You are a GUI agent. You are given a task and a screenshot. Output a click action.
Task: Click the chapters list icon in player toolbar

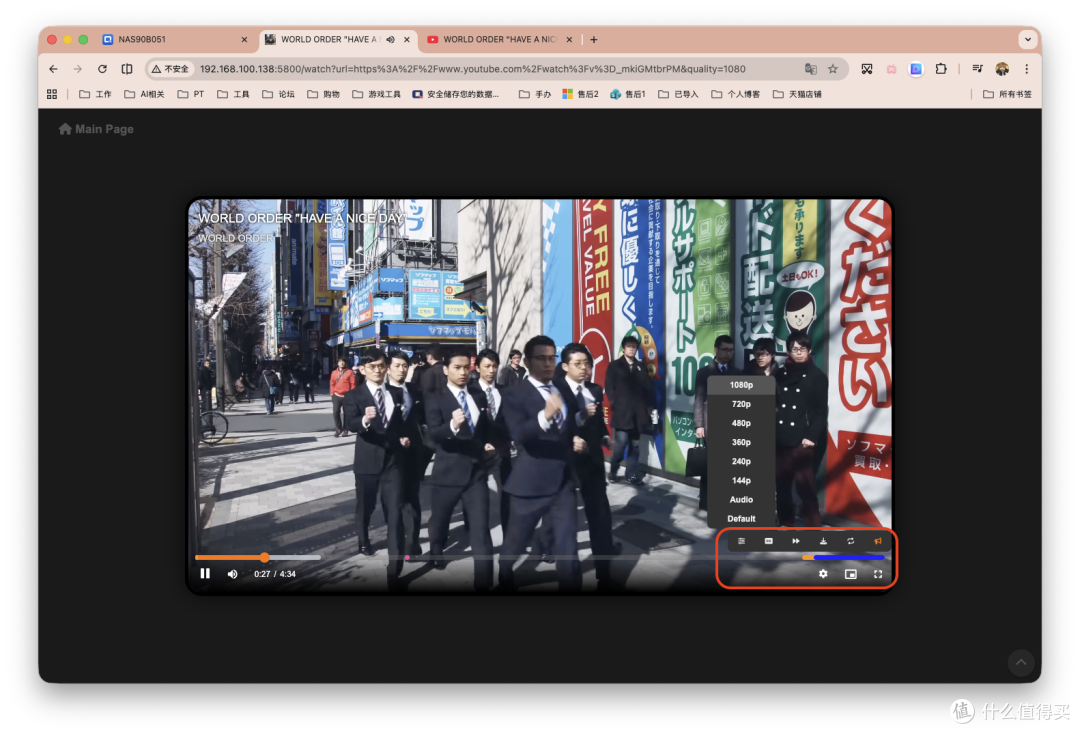click(x=742, y=541)
